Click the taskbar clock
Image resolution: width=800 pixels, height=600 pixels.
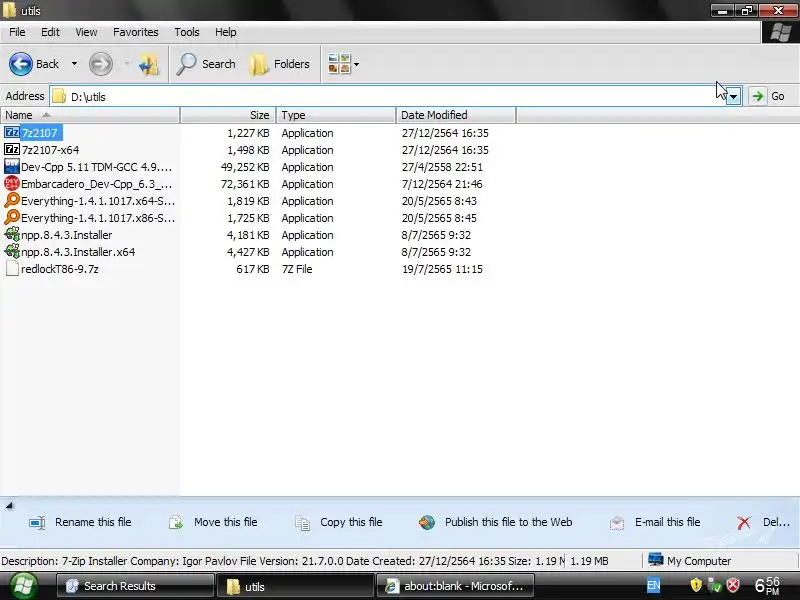(x=767, y=585)
